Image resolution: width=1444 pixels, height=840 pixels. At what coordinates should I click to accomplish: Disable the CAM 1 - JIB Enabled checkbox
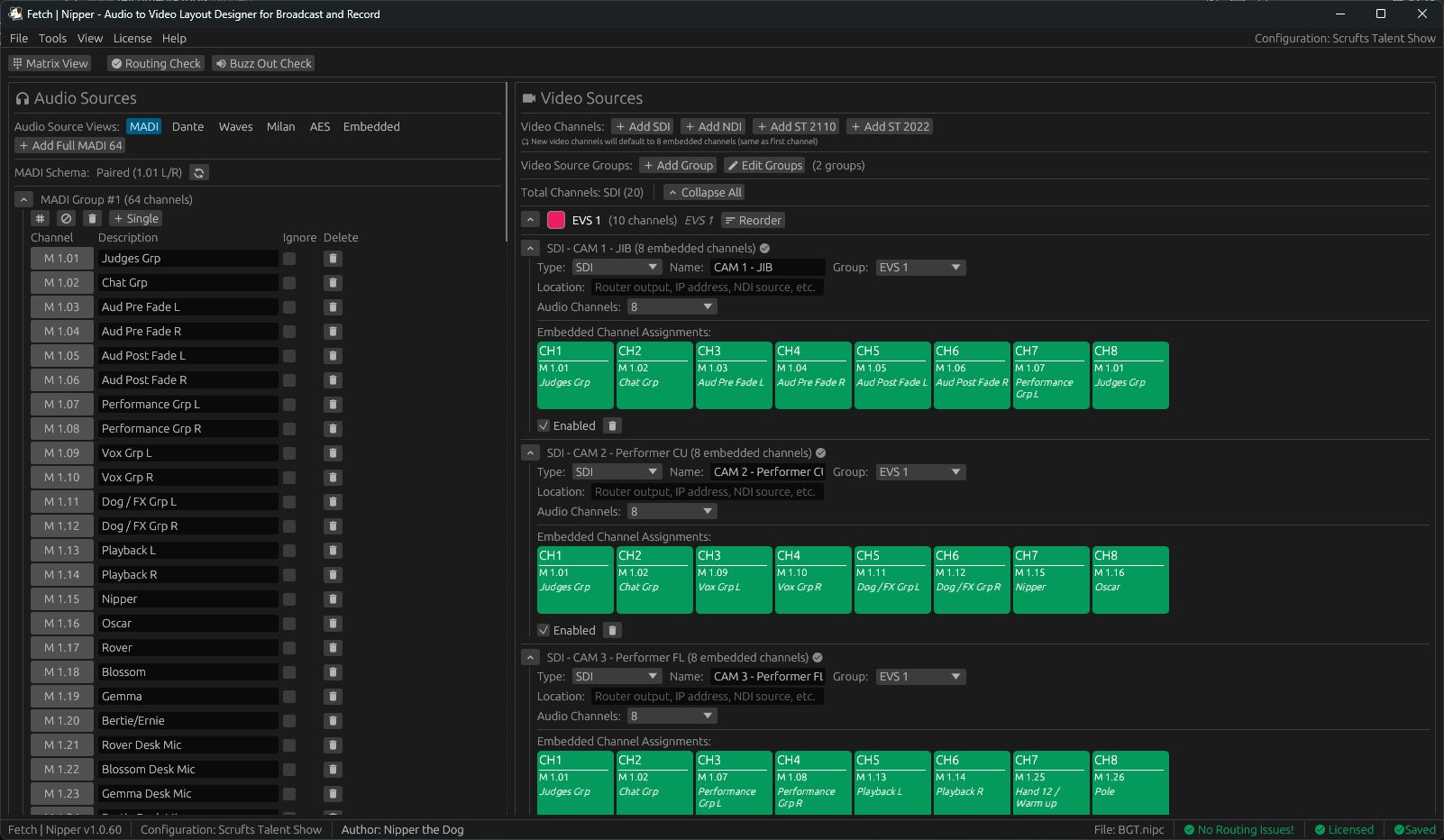point(544,425)
